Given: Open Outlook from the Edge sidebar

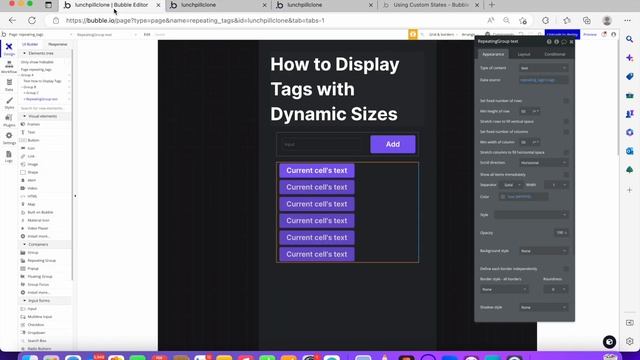Looking at the screenshot, I should pyautogui.click(x=629, y=151).
